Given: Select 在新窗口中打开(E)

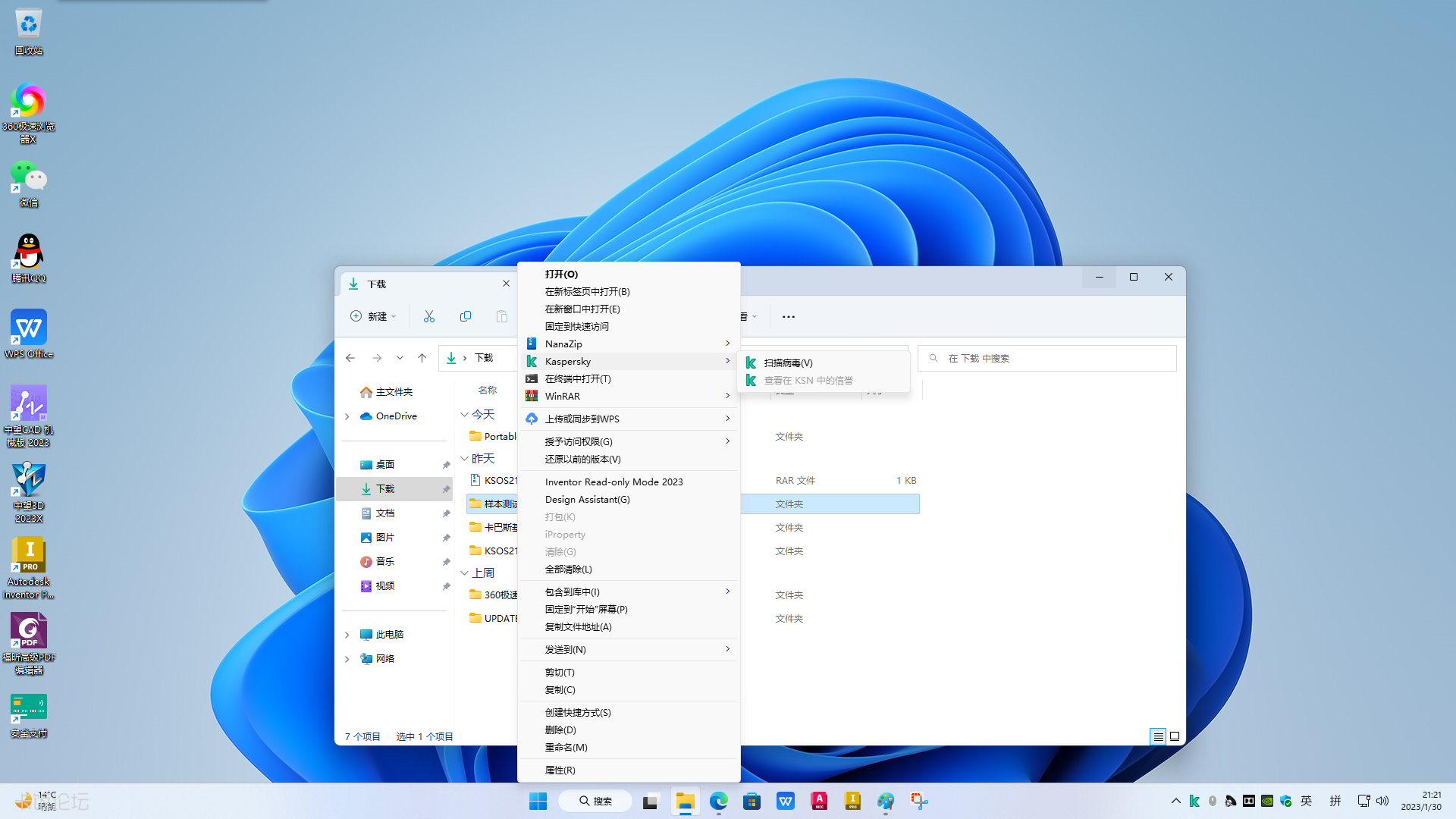Looking at the screenshot, I should (629, 309).
